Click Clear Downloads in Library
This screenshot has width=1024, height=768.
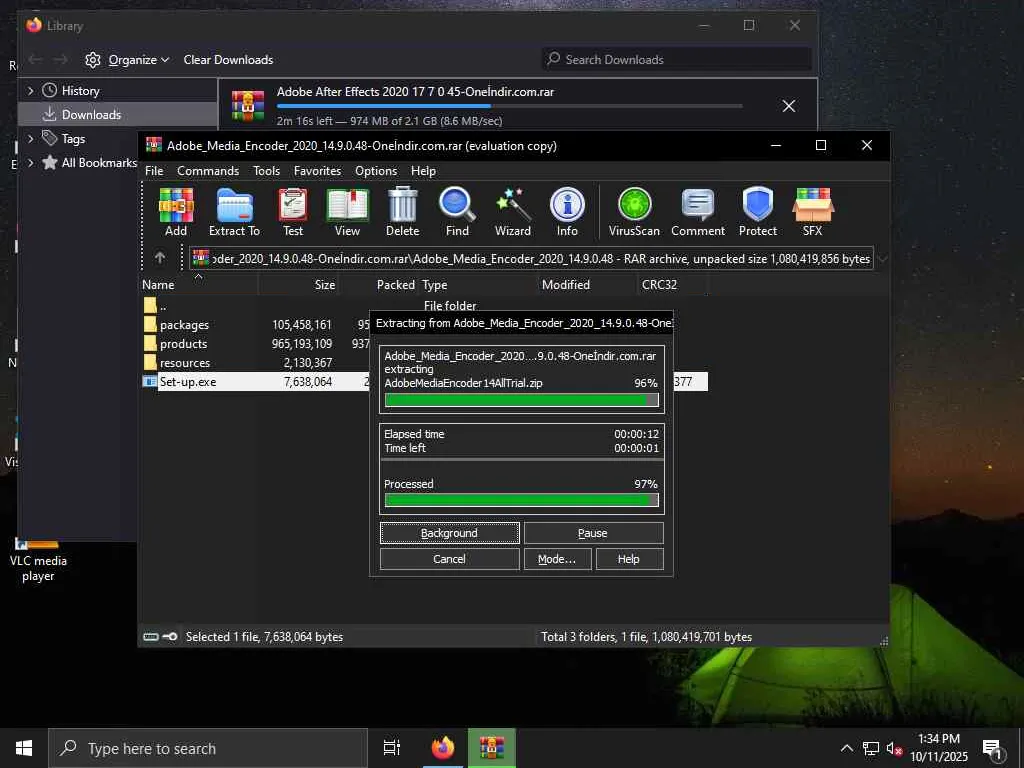228,59
